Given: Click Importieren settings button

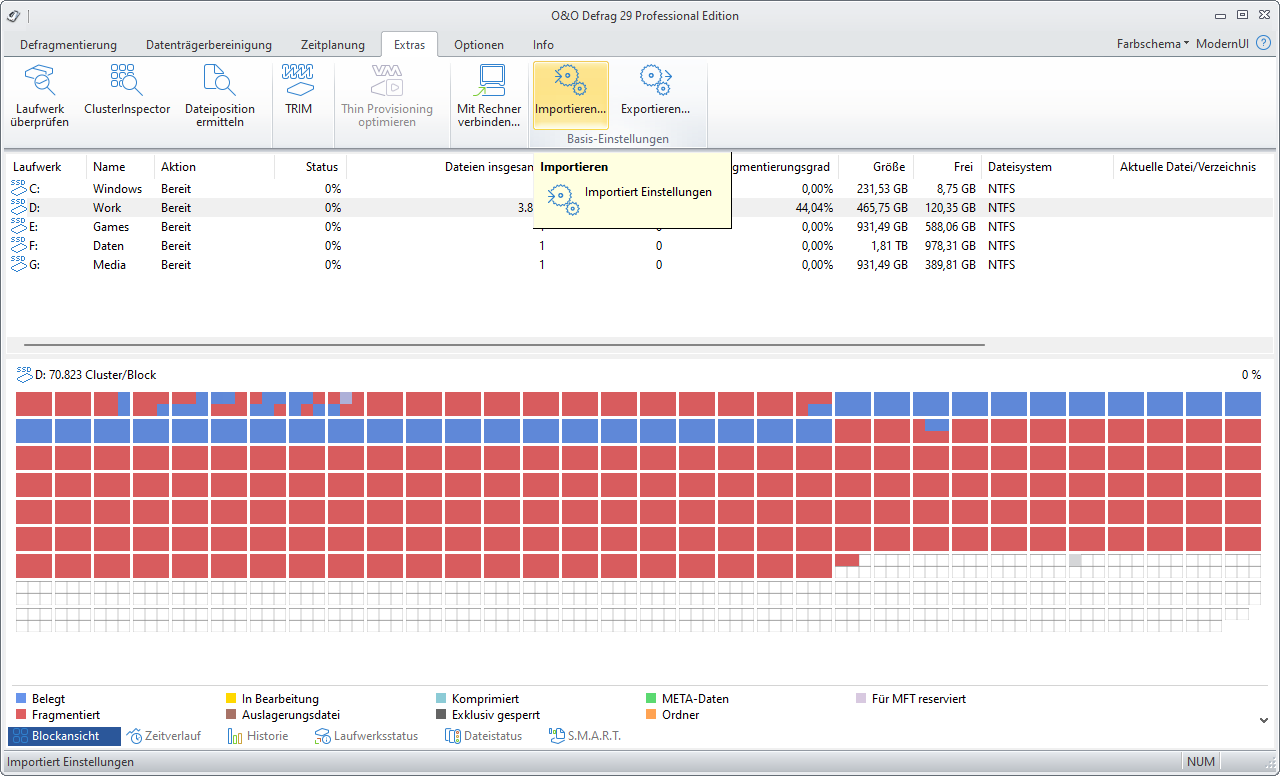Looking at the screenshot, I should [x=570, y=95].
